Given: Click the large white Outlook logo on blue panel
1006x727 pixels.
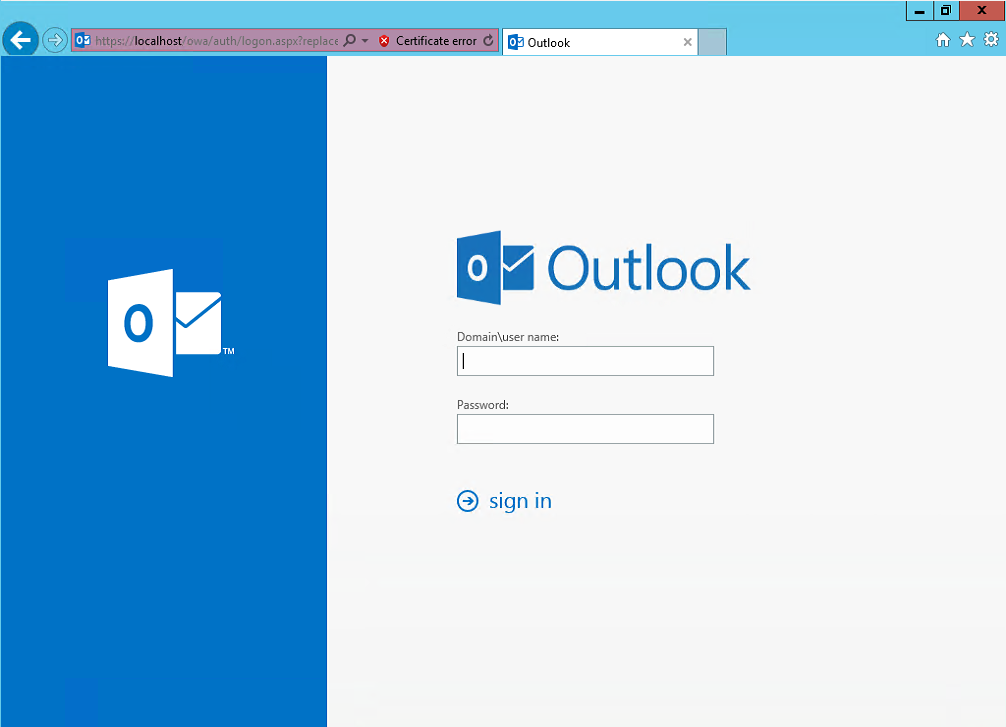Looking at the screenshot, I should pyautogui.click(x=170, y=323).
